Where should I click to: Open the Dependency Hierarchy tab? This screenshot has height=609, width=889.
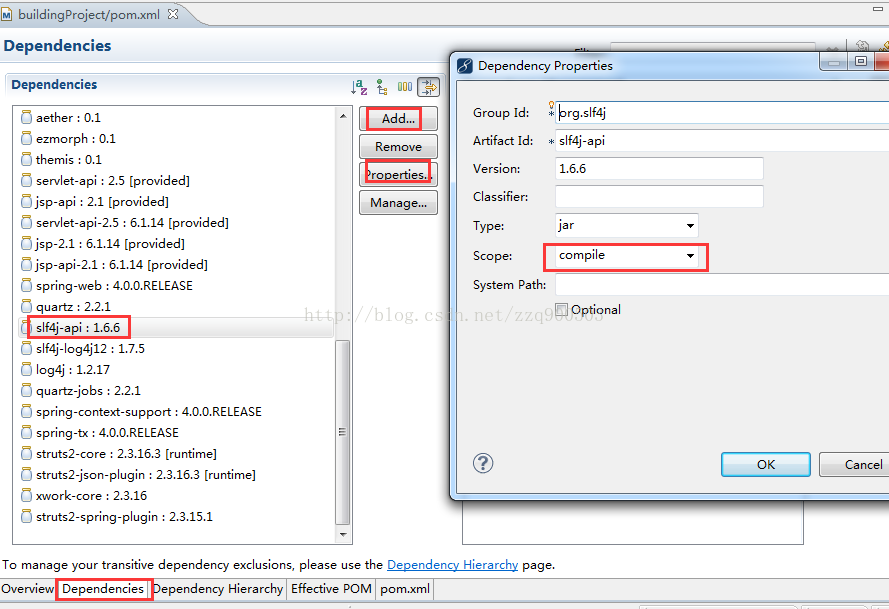218,589
